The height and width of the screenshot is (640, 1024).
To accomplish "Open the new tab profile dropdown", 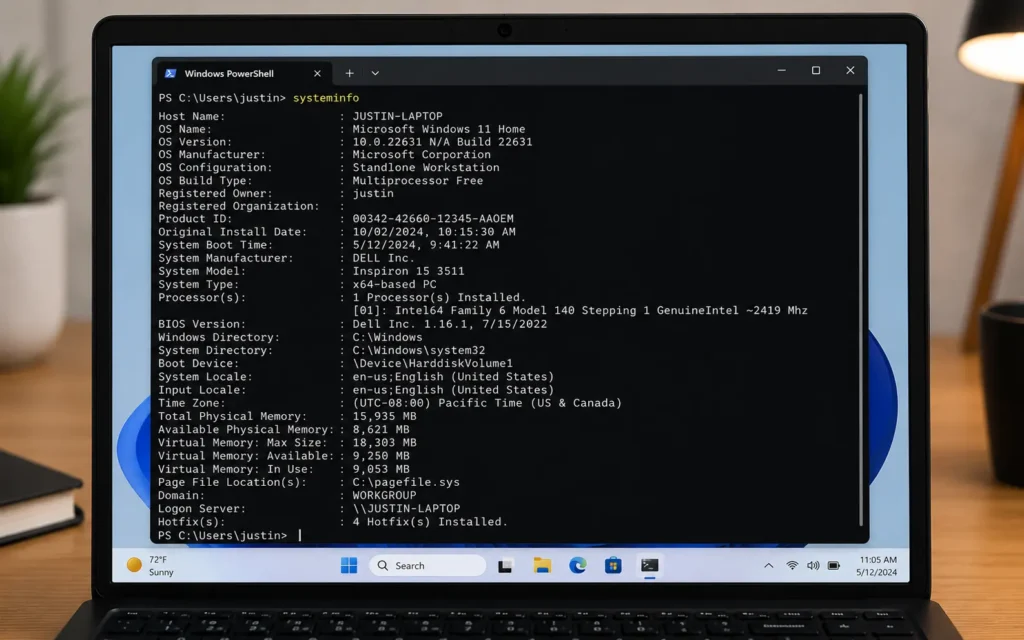I will tap(375, 73).
